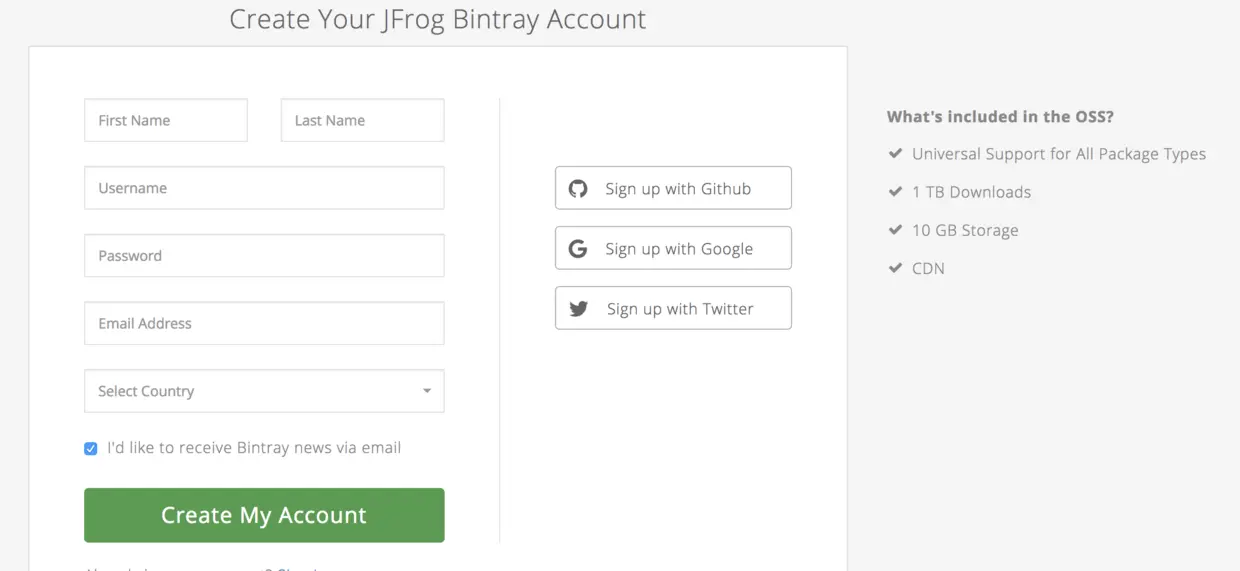Click the Twitter bird logo icon
The image size is (1240, 571).
tap(578, 309)
